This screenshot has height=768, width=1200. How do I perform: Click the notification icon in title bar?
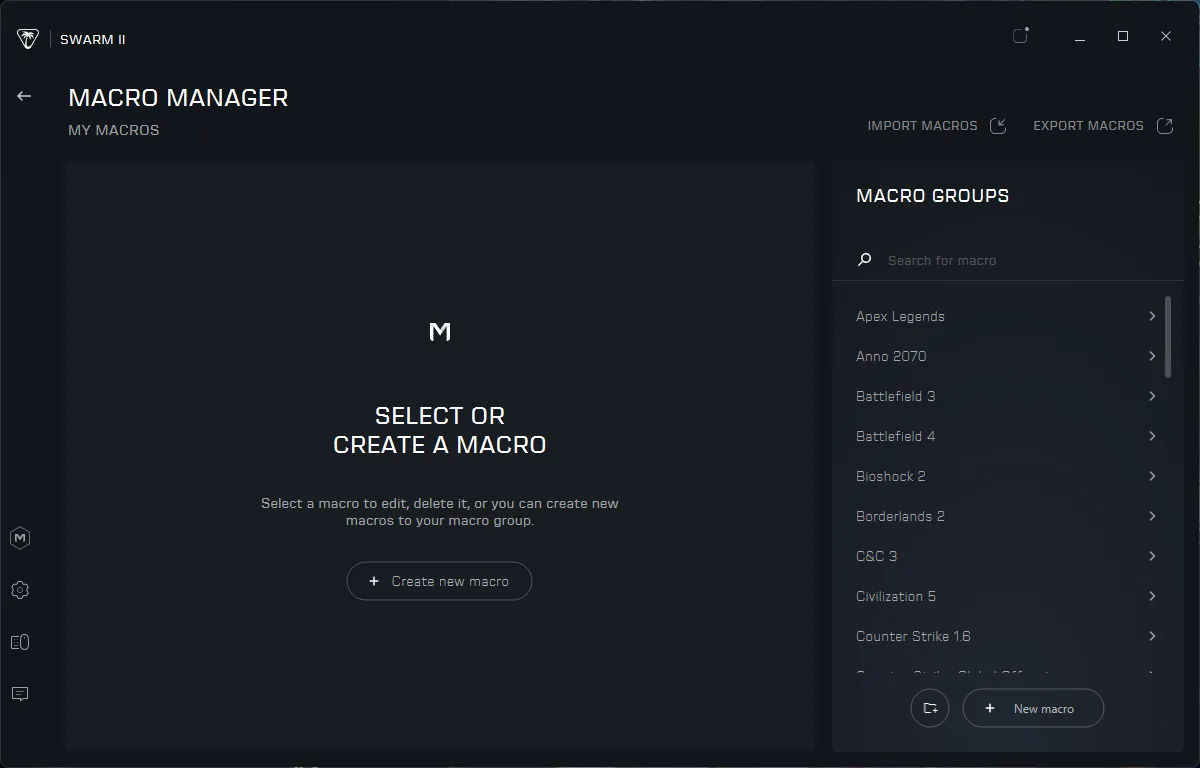[1020, 36]
